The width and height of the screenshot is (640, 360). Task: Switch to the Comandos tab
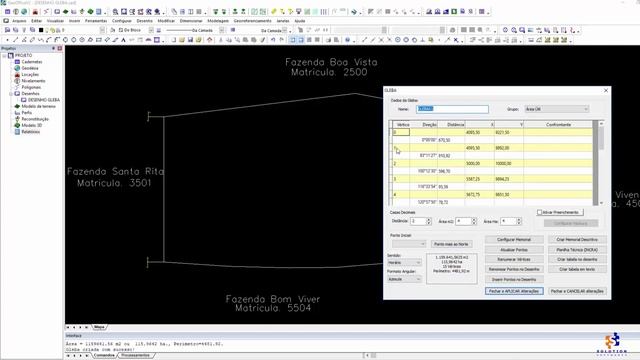click(x=104, y=356)
